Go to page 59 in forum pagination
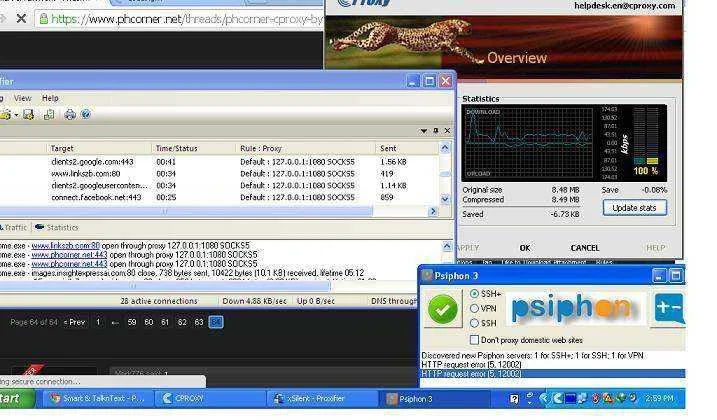The height and width of the screenshot is (420, 717). (132, 322)
